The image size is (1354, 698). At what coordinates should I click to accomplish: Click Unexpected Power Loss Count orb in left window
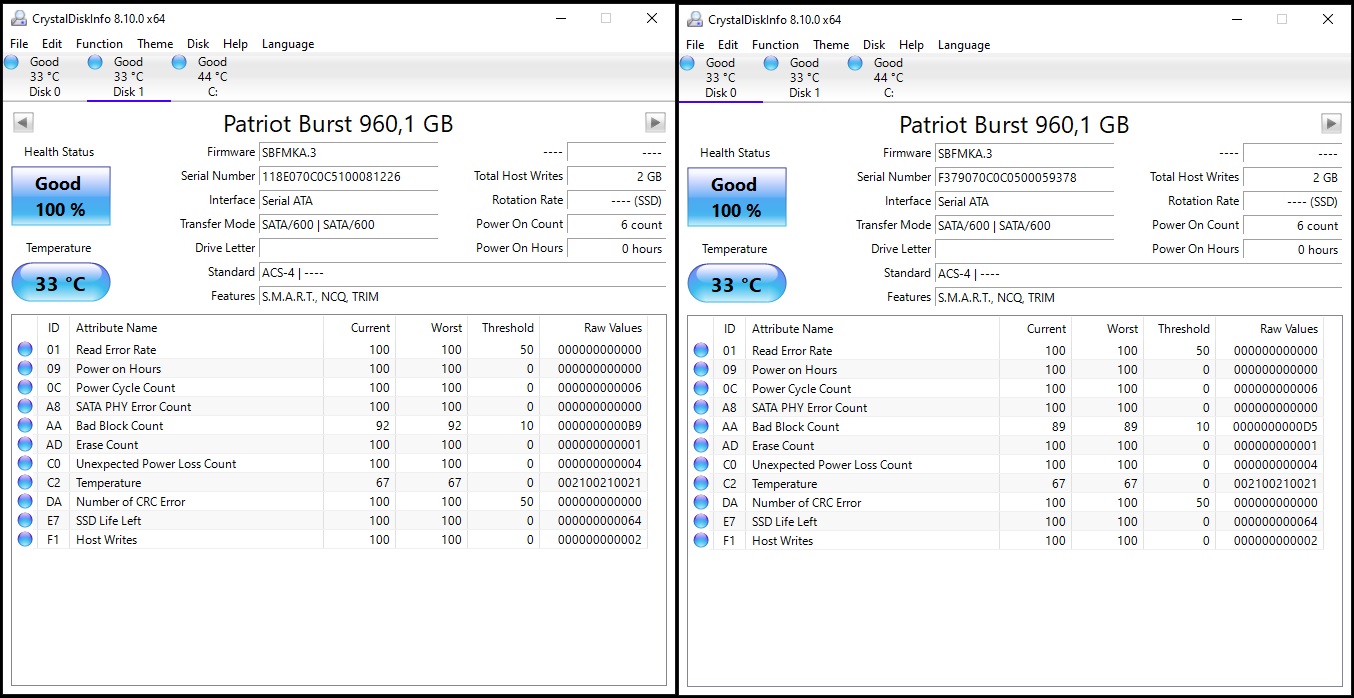click(x=25, y=464)
